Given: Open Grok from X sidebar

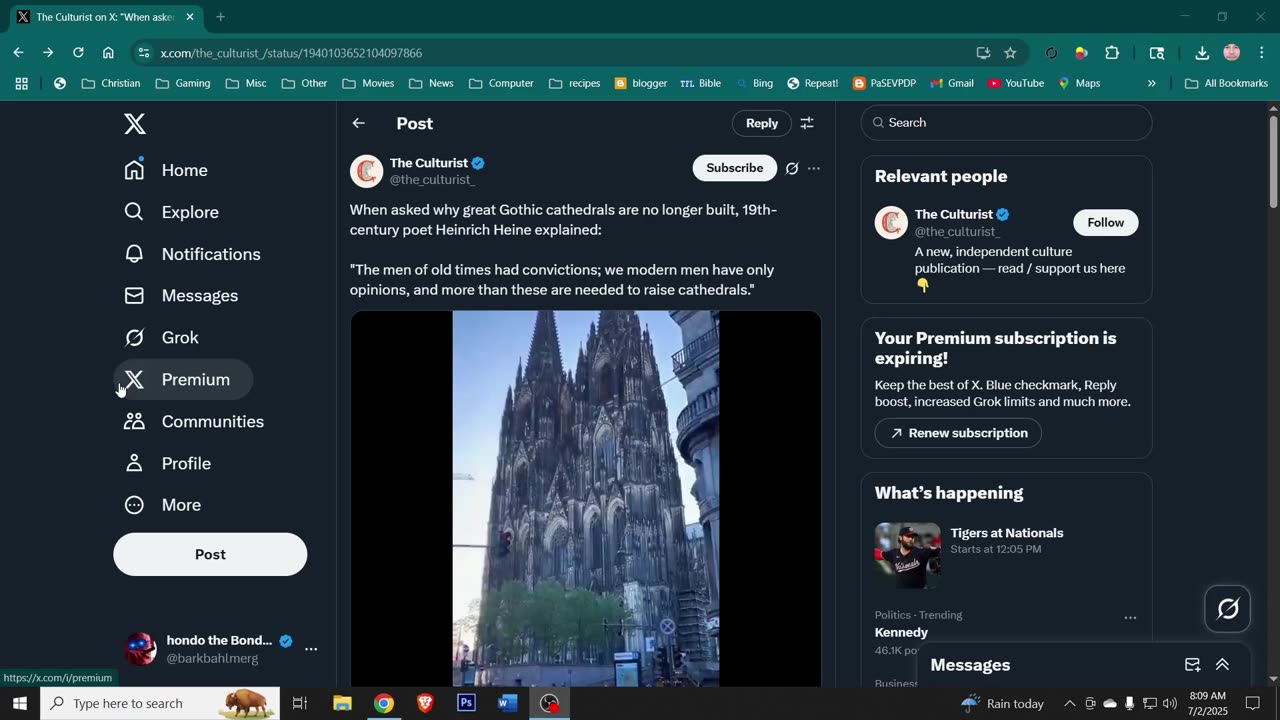Looking at the screenshot, I should (161, 338).
